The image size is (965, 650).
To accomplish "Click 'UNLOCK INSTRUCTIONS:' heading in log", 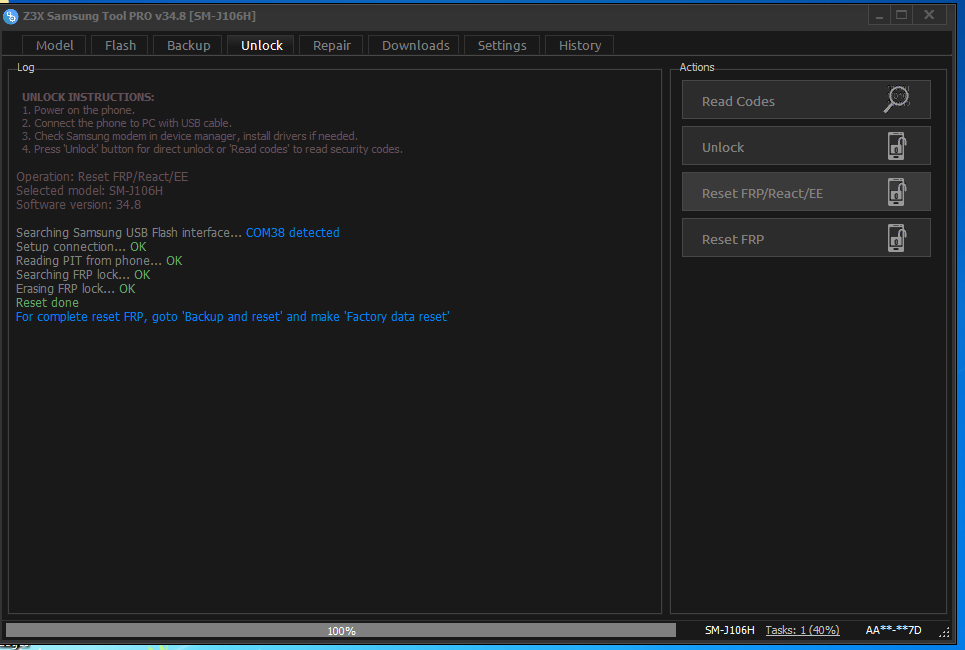I will click(x=88, y=97).
